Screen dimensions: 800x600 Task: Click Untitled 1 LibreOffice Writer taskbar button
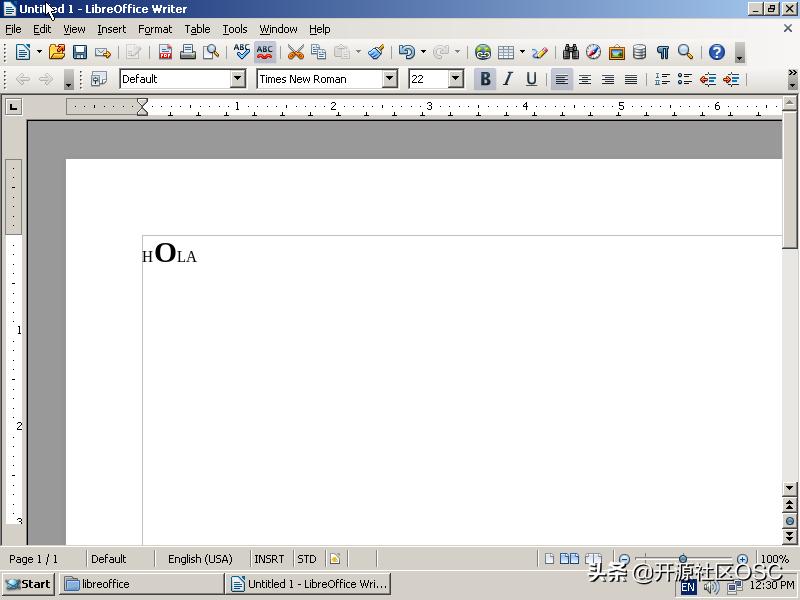click(308, 584)
